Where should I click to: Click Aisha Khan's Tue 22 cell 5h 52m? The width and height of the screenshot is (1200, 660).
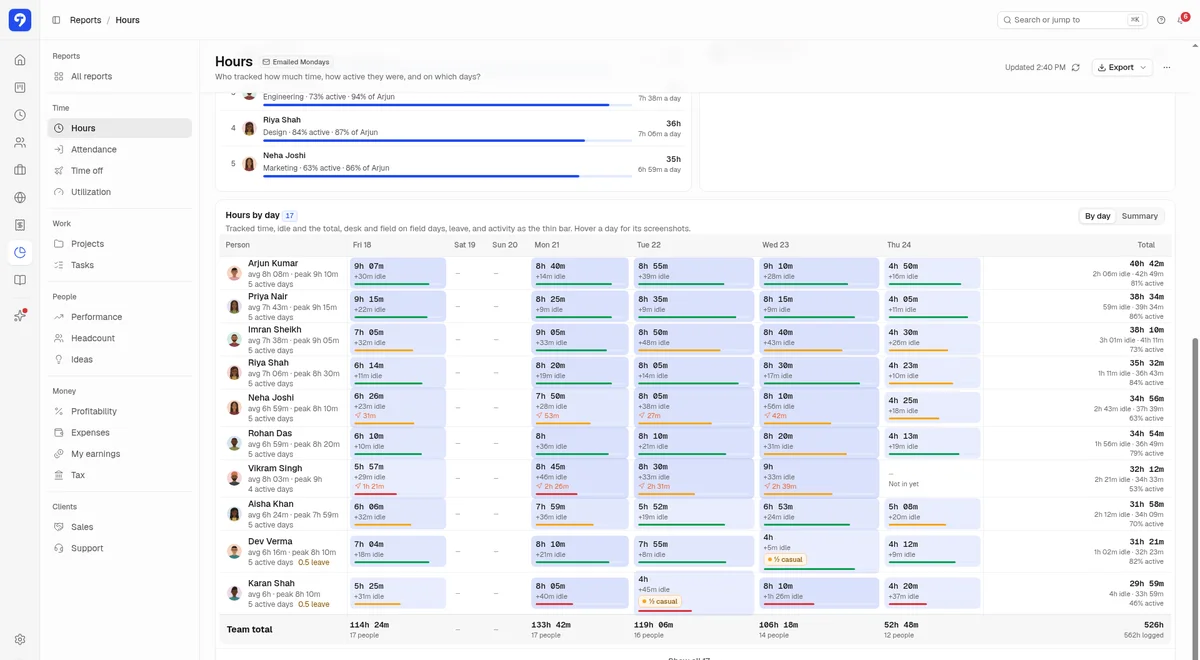[694, 513]
